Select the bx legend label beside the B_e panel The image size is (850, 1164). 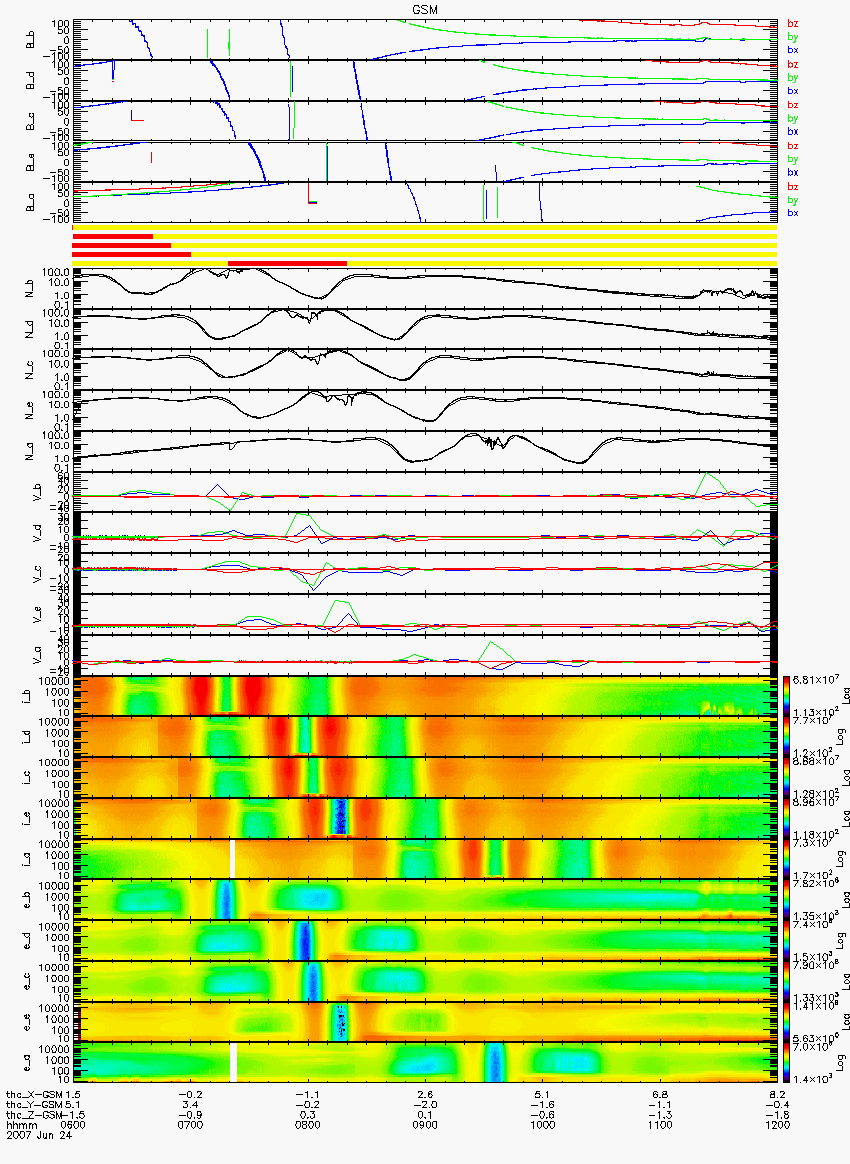(x=793, y=172)
